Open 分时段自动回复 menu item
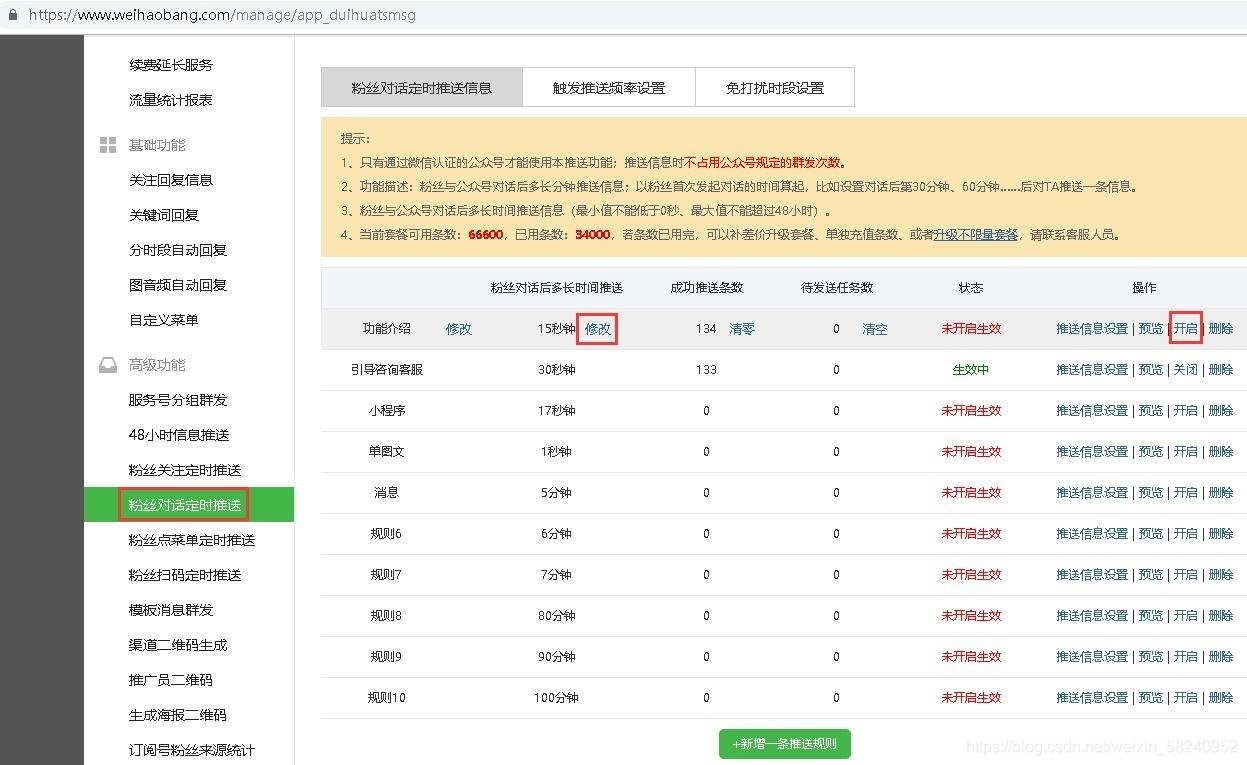This screenshot has width=1247, height=765. [178, 250]
